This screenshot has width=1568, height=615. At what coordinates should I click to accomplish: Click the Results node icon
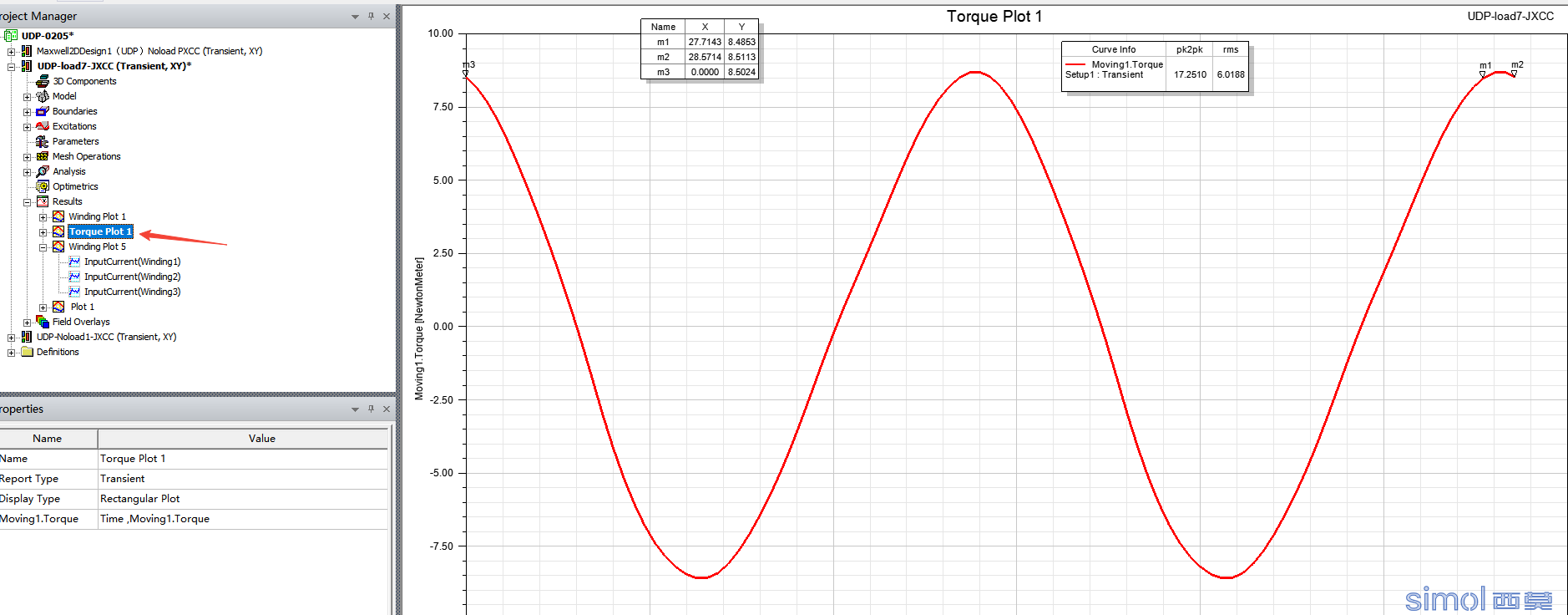[43, 201]
